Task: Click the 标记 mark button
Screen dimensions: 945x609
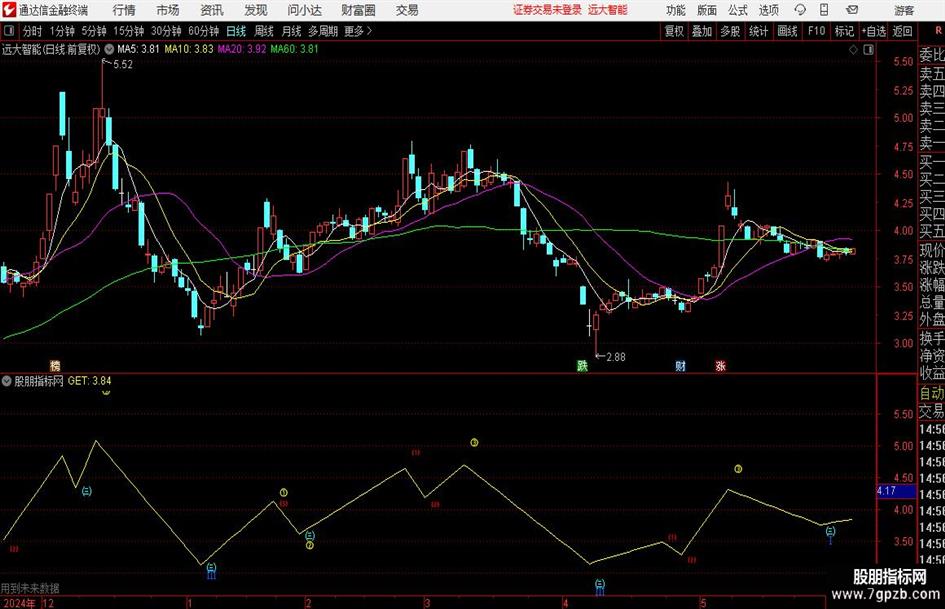Action: (x=844, y=31)
